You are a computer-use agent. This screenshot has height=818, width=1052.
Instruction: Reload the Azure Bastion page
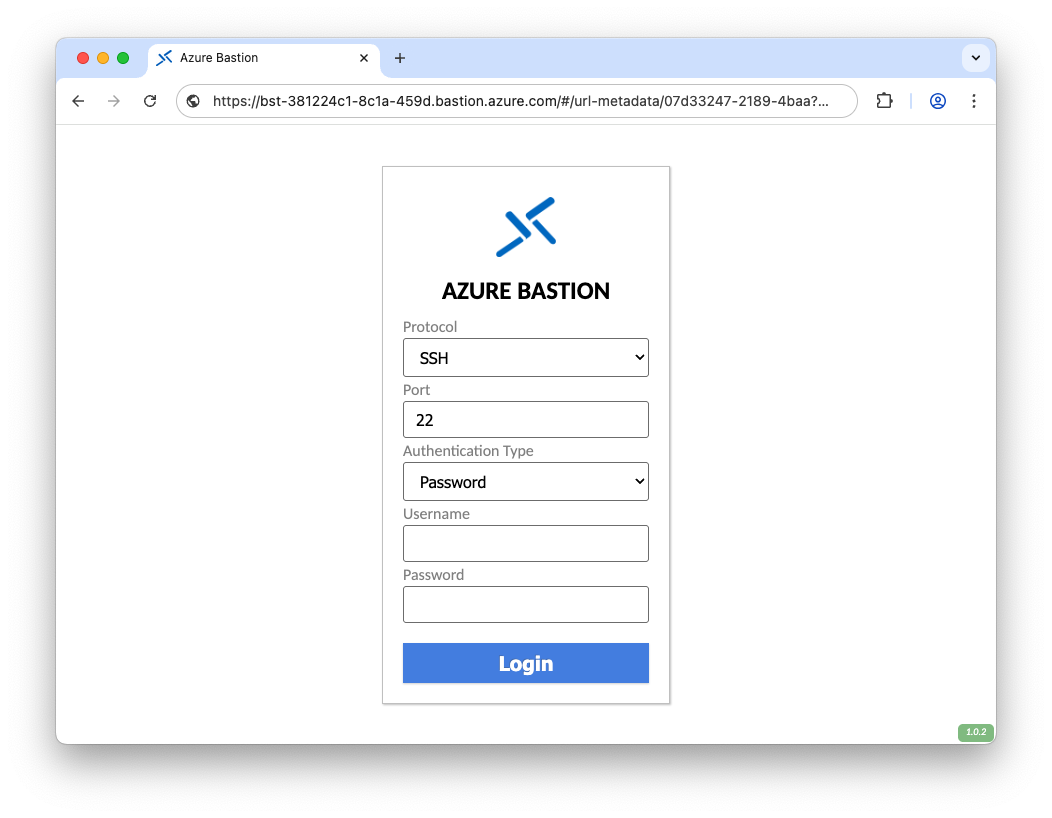pyautogui.click(x=150, y=101)
